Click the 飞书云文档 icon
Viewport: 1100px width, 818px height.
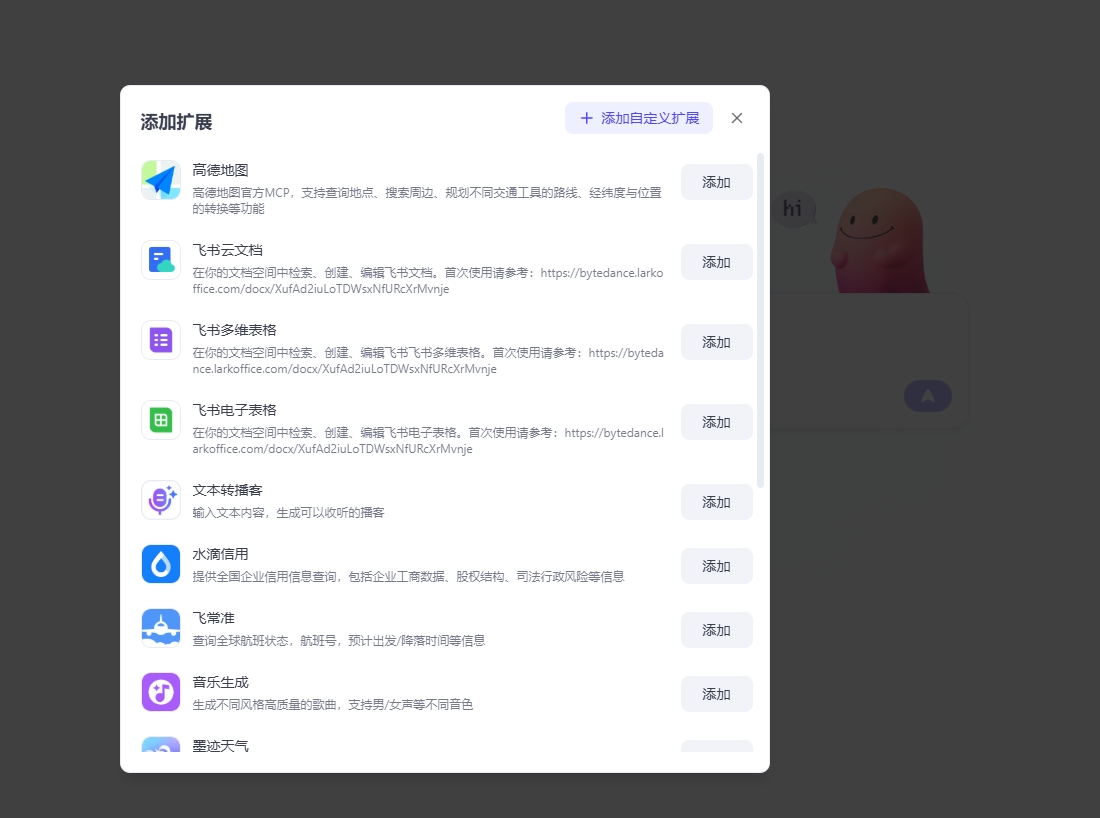[161, 260]
